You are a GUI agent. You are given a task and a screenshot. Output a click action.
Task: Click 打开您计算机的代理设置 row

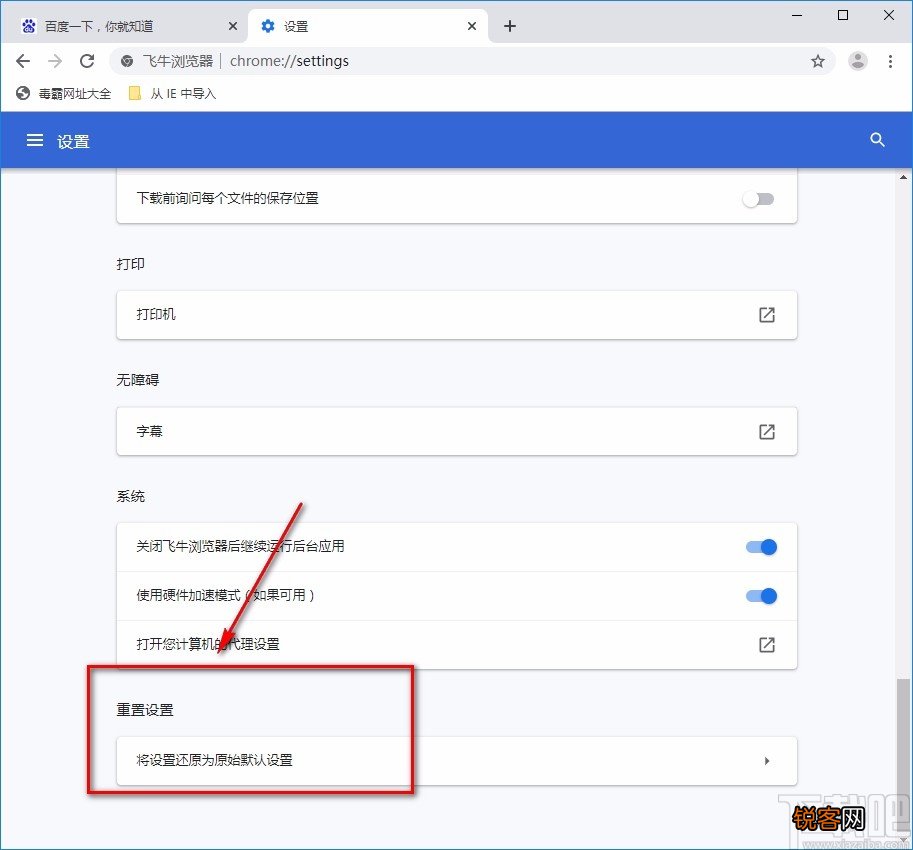point(456,644)
